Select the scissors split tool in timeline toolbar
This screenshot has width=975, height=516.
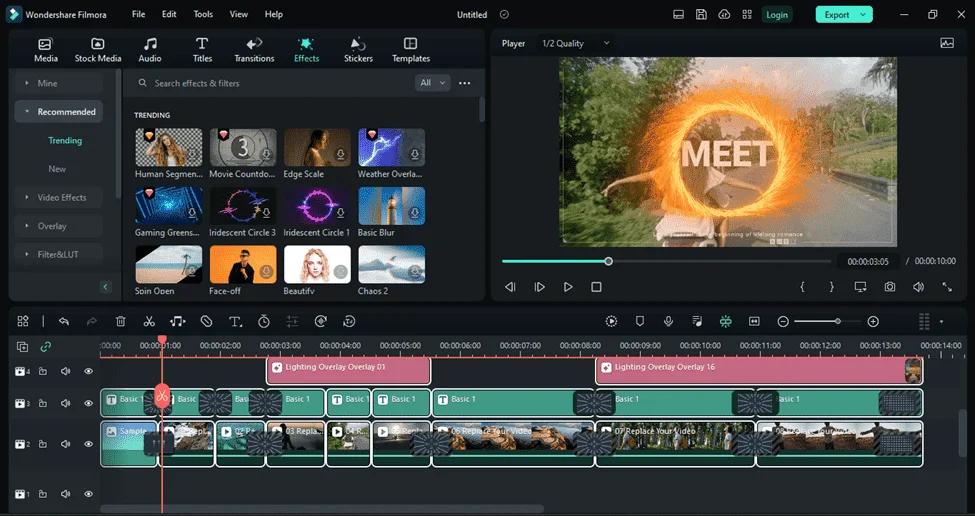149,321
